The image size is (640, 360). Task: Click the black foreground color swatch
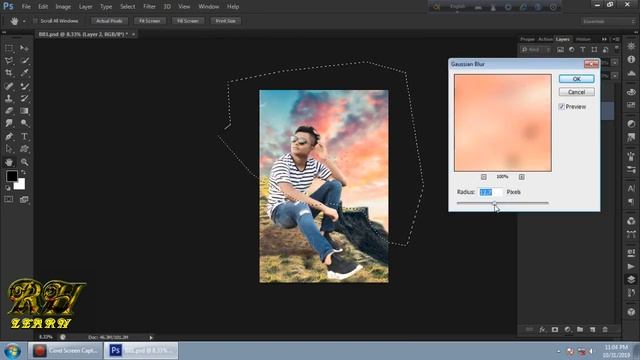tap(11, 176)
